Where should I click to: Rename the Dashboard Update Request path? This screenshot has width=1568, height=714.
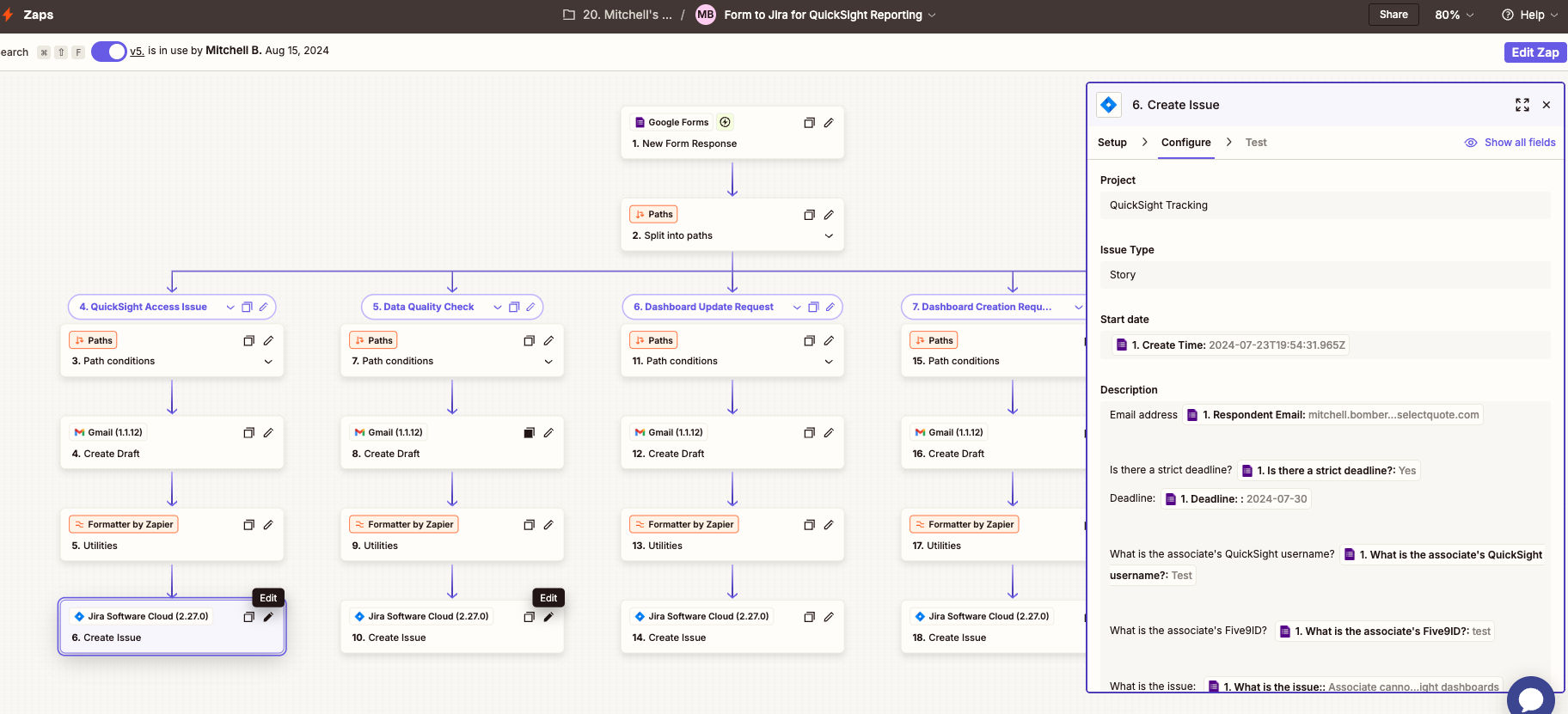[x=830, y=307]
